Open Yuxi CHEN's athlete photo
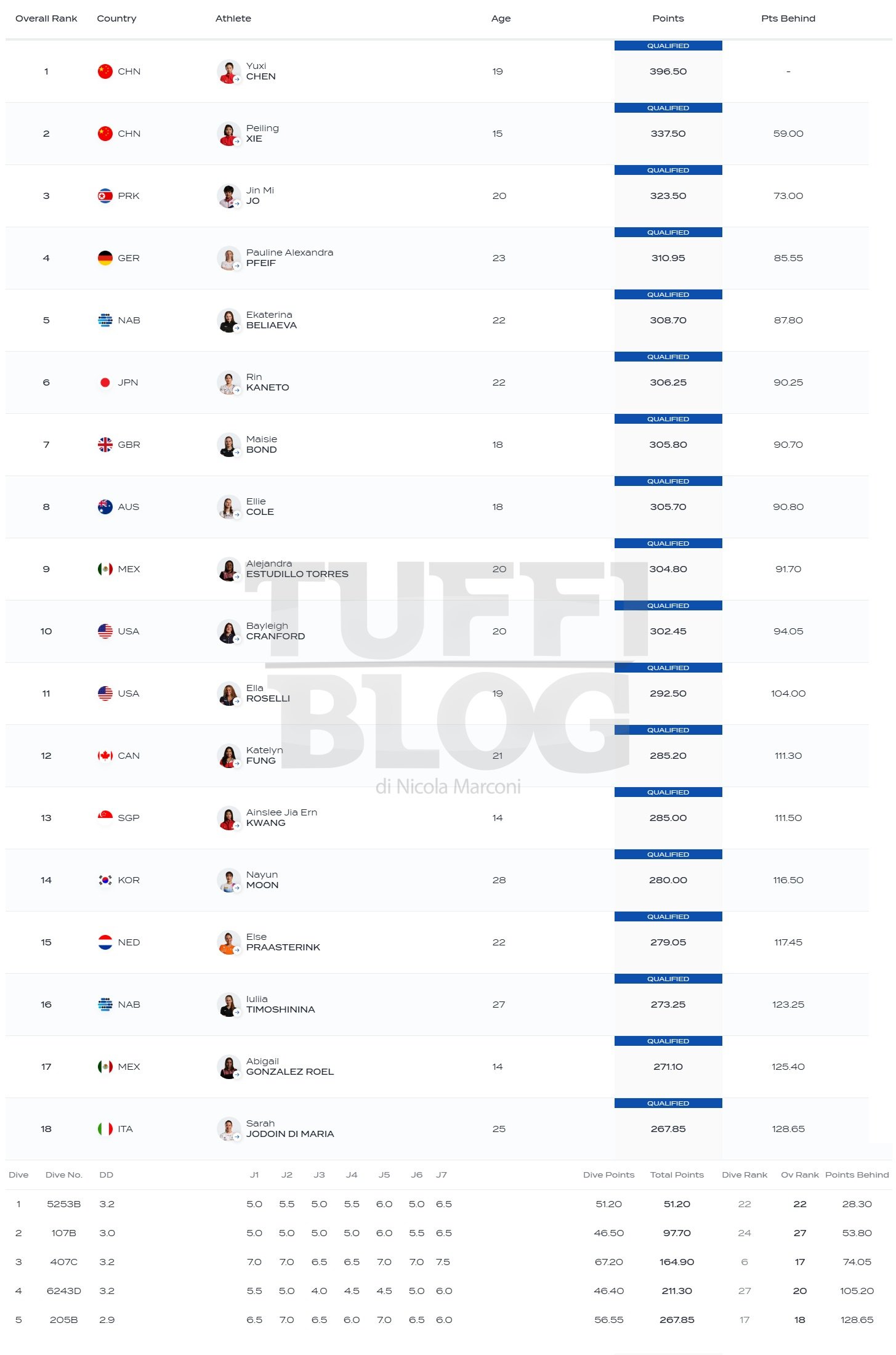Screen dimensions: 896x1355 229,71
